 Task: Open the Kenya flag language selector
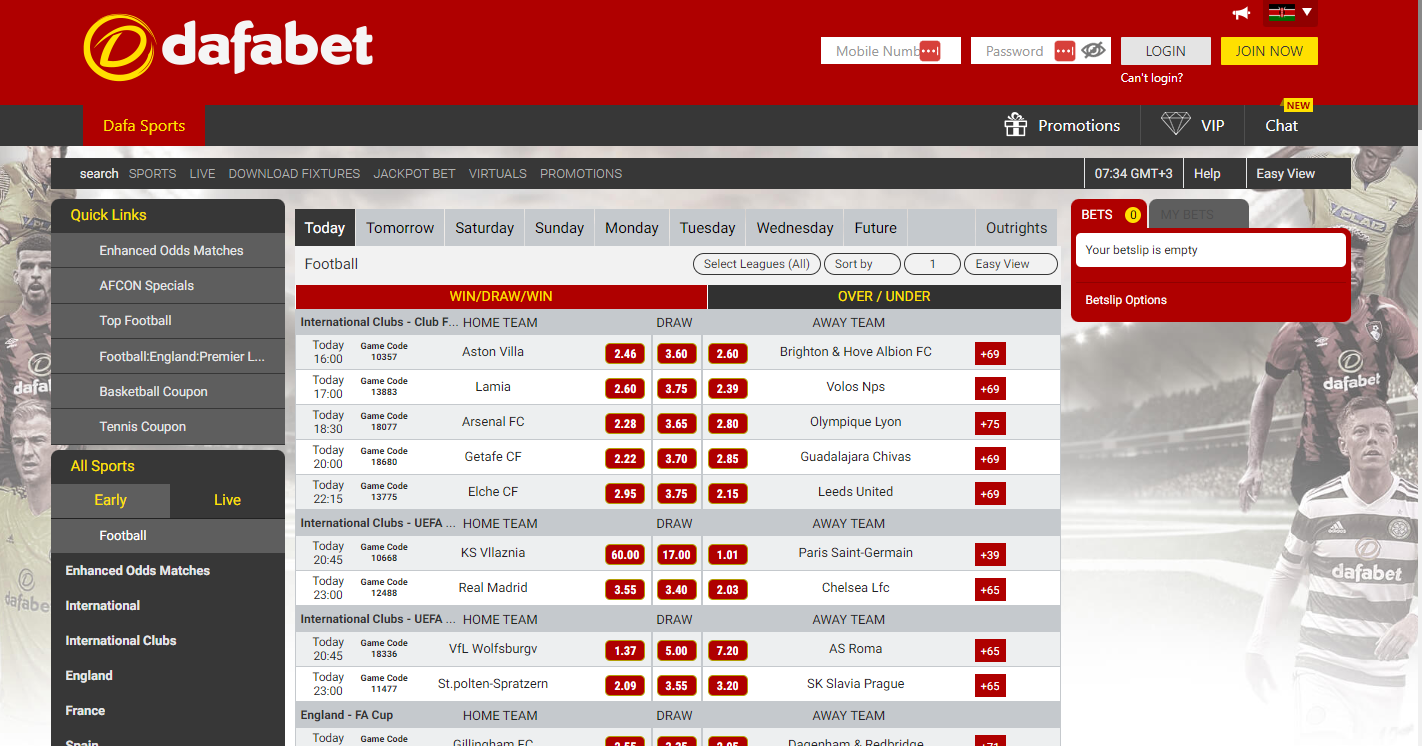(1290, 13)
